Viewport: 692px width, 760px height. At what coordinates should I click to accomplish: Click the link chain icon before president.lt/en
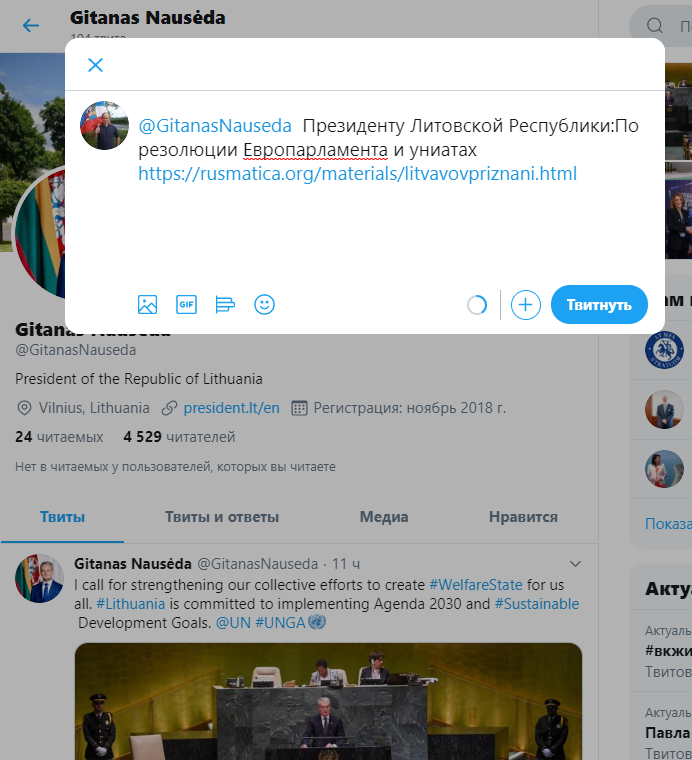pyautogui.click(x=169, y=408)
